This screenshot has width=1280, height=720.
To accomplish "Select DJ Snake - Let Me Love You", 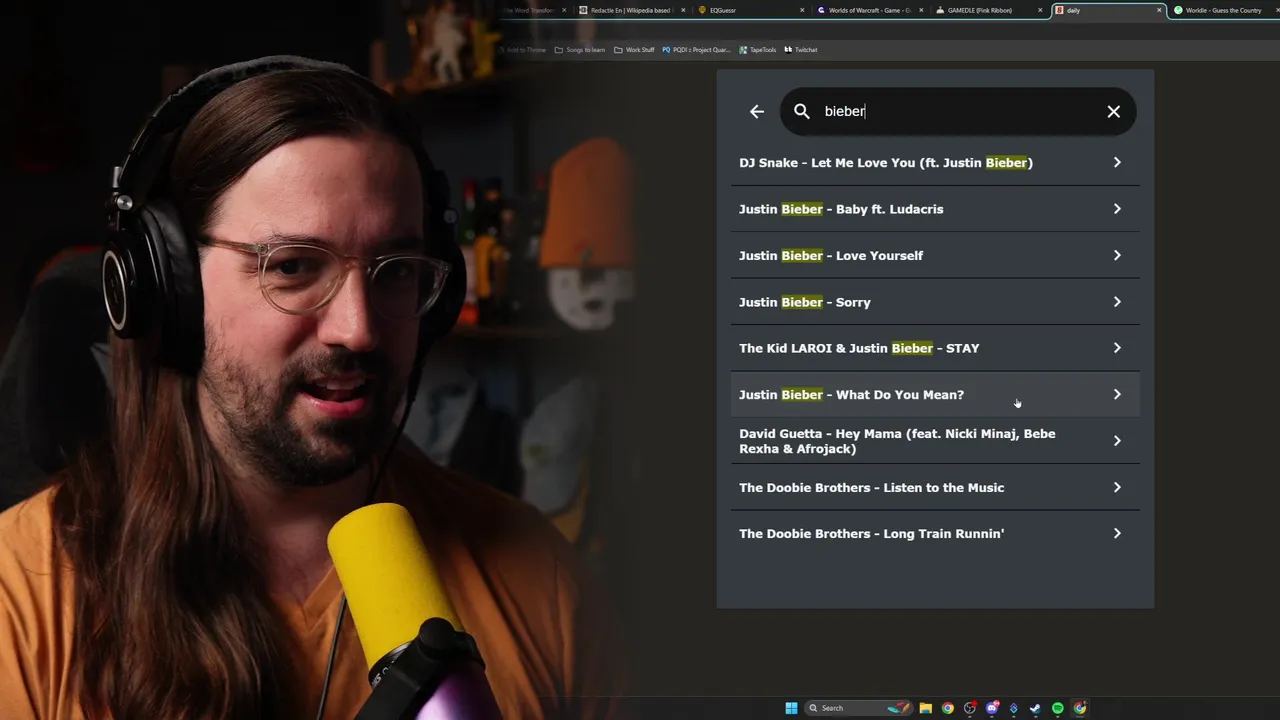I will [x=935, y=163].
